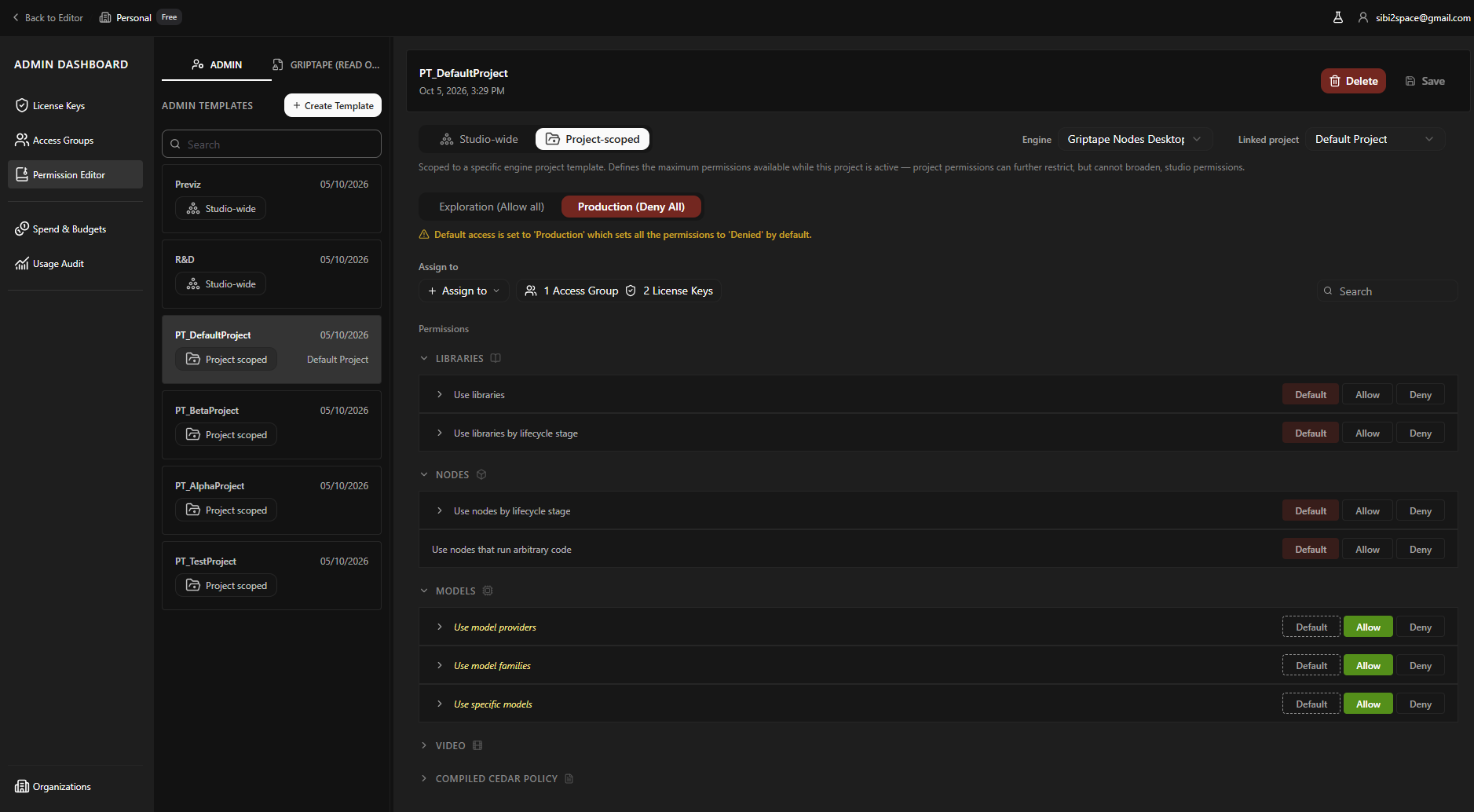Save the template changes
Image resolution: width=1474 pixels, height=812 pixels.
(x=1425, y=81)
